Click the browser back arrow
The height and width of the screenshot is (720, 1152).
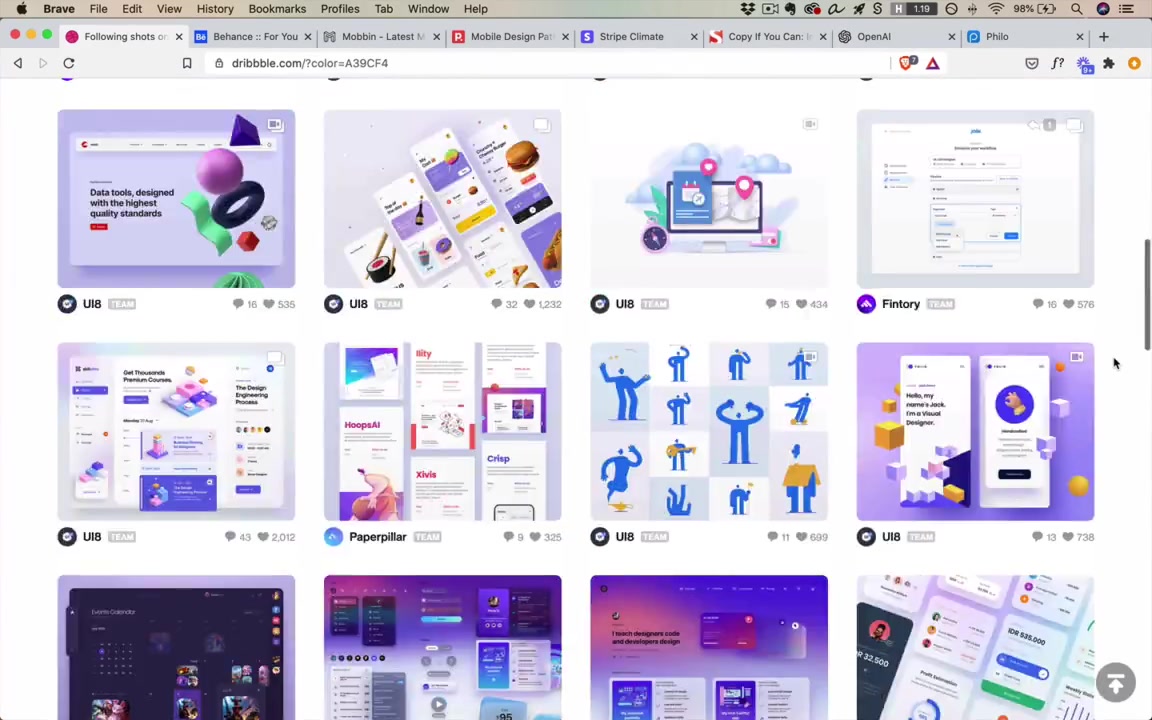18,63
